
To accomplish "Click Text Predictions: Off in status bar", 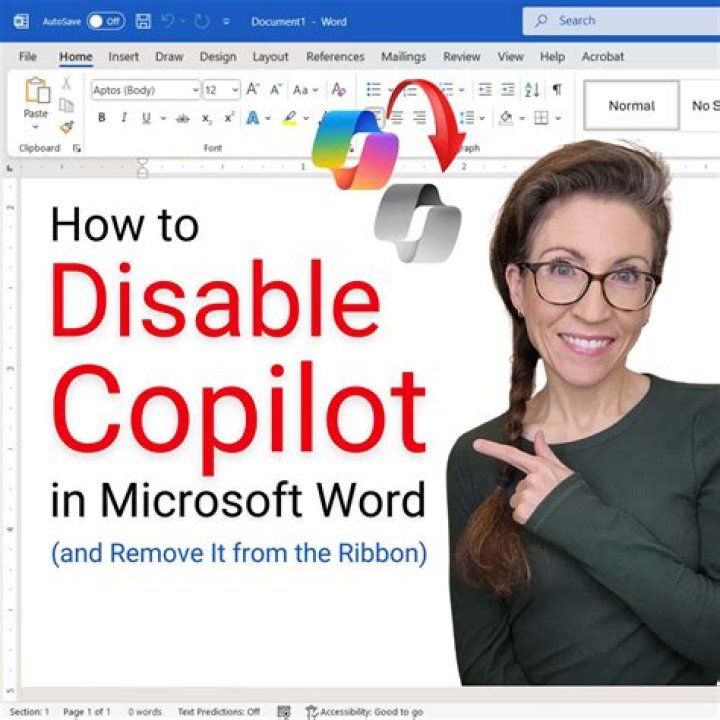I will tap(219, 712).
